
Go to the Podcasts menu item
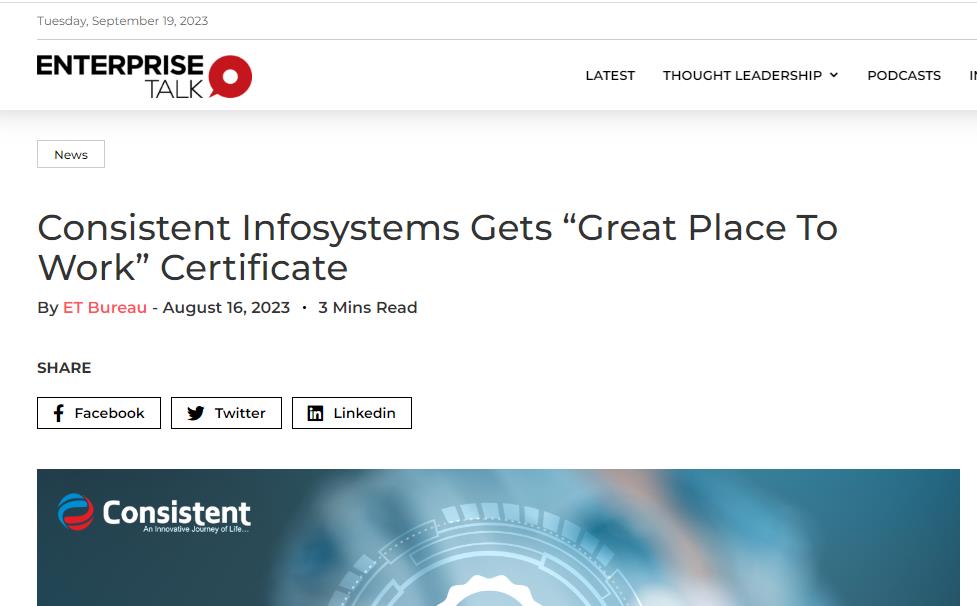click(x=904, y=75)
